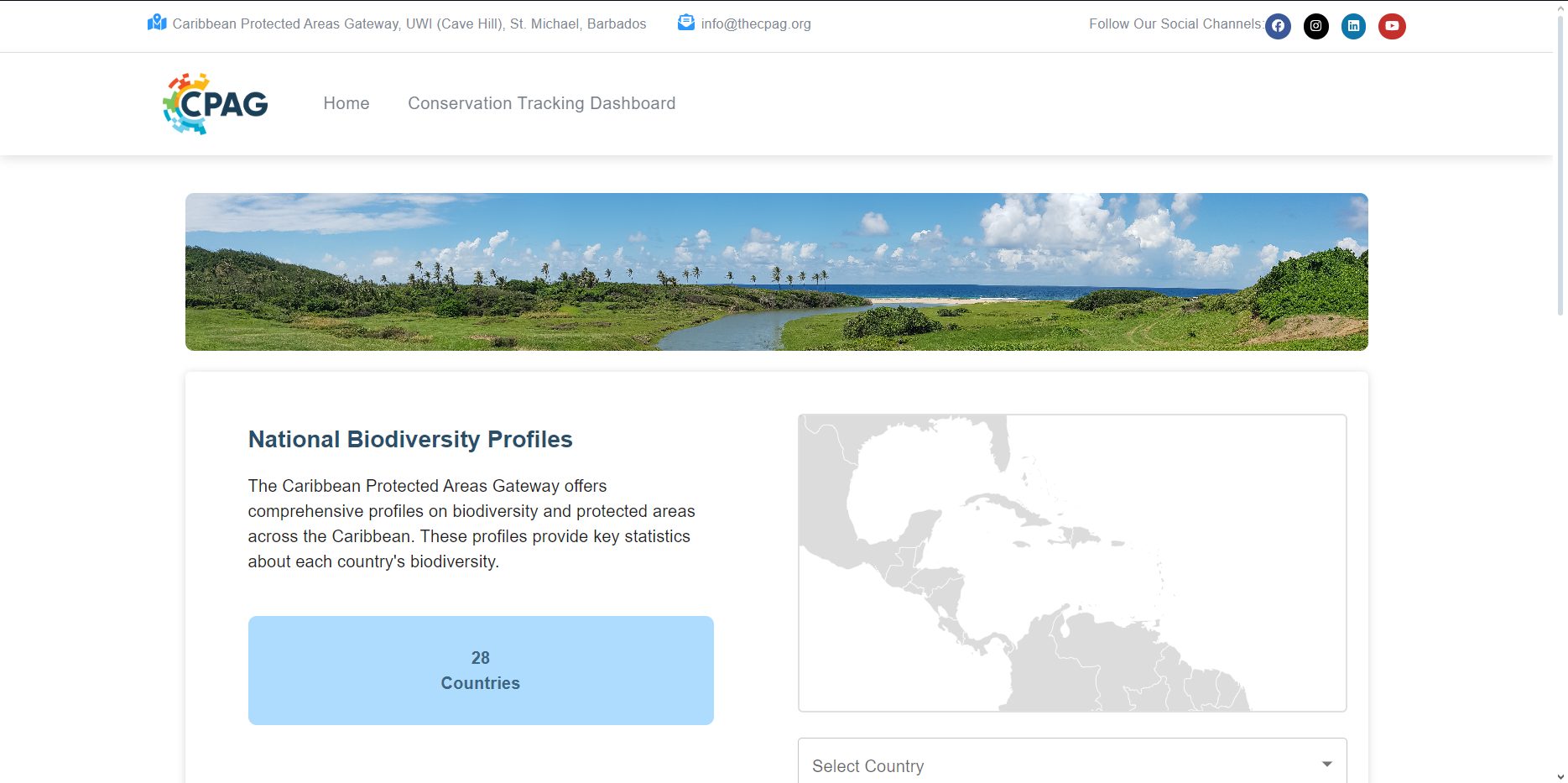Open the Select Country dropdown
Image resolution: width=1568 pixels, height=783 pixels.
point(1072,765)
